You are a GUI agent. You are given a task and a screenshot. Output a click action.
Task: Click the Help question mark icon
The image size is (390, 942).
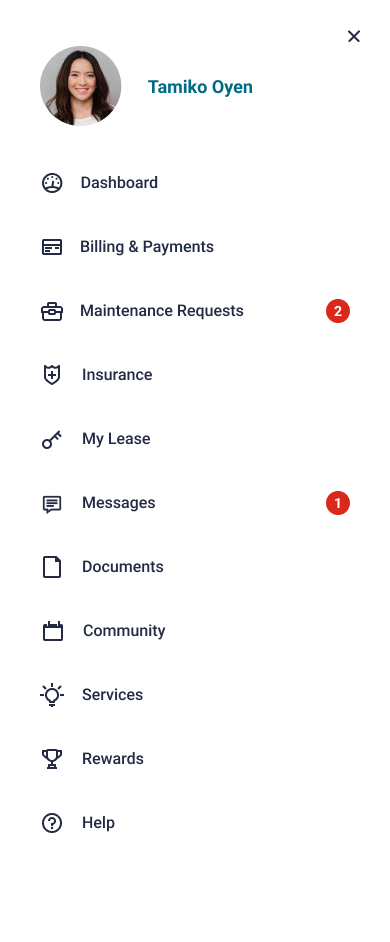tap(52, 823)
